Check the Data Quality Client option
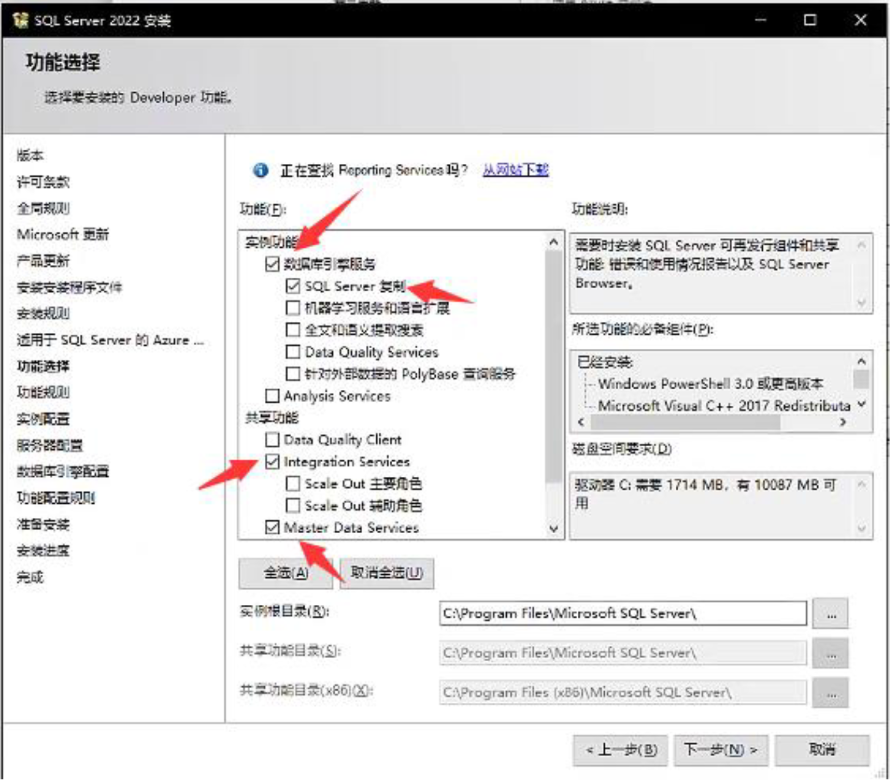The width and height of the screenshot is (893, 782). click(272, 440)
